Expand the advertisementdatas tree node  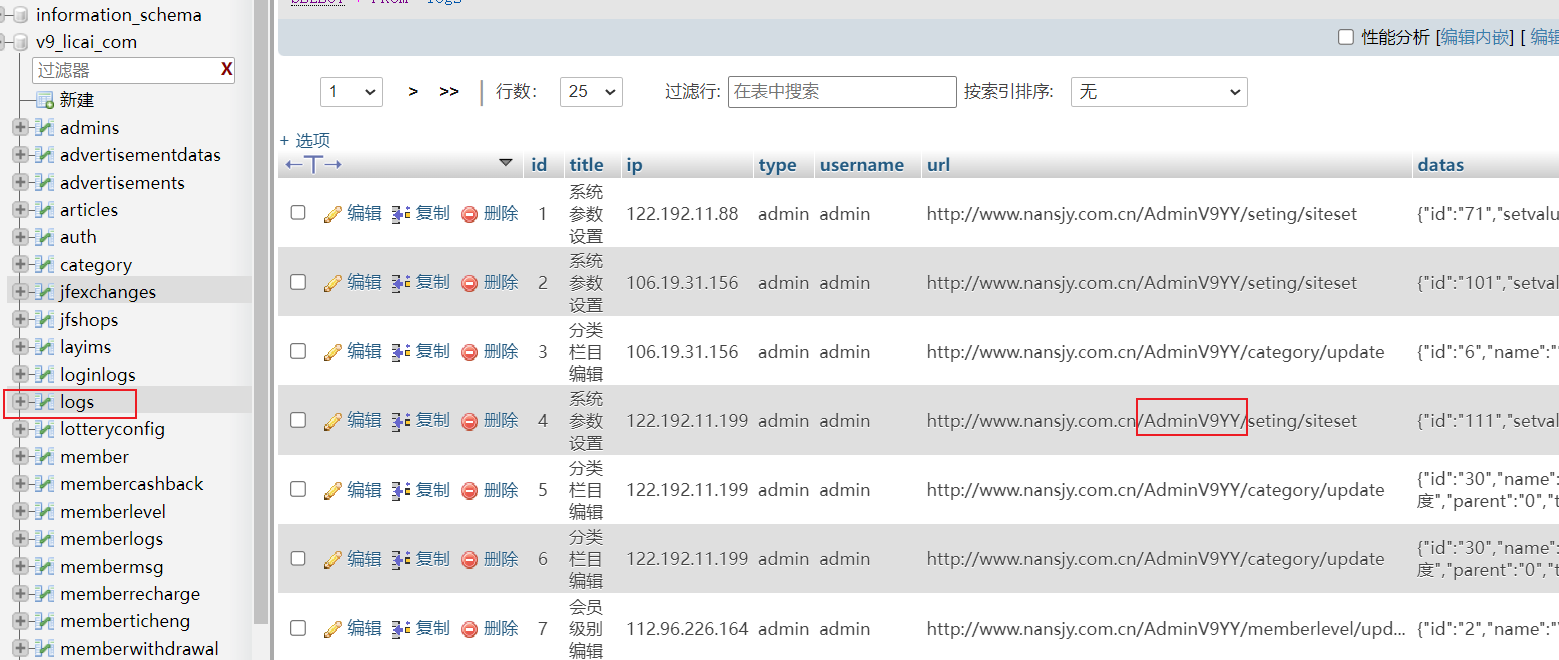point(19,155)
